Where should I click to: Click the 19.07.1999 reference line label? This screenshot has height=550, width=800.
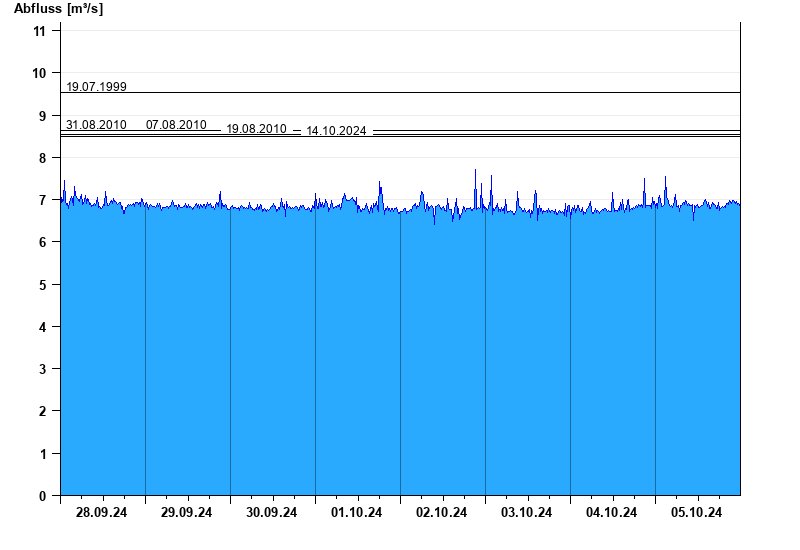click(96, 87)
